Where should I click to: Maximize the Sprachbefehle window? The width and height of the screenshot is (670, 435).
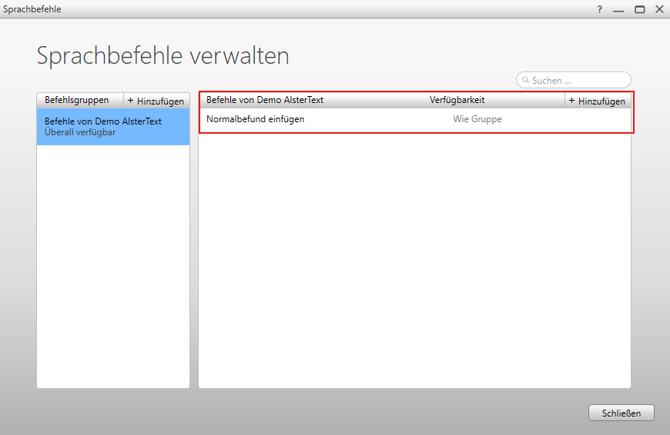click(x=639, y=9)
